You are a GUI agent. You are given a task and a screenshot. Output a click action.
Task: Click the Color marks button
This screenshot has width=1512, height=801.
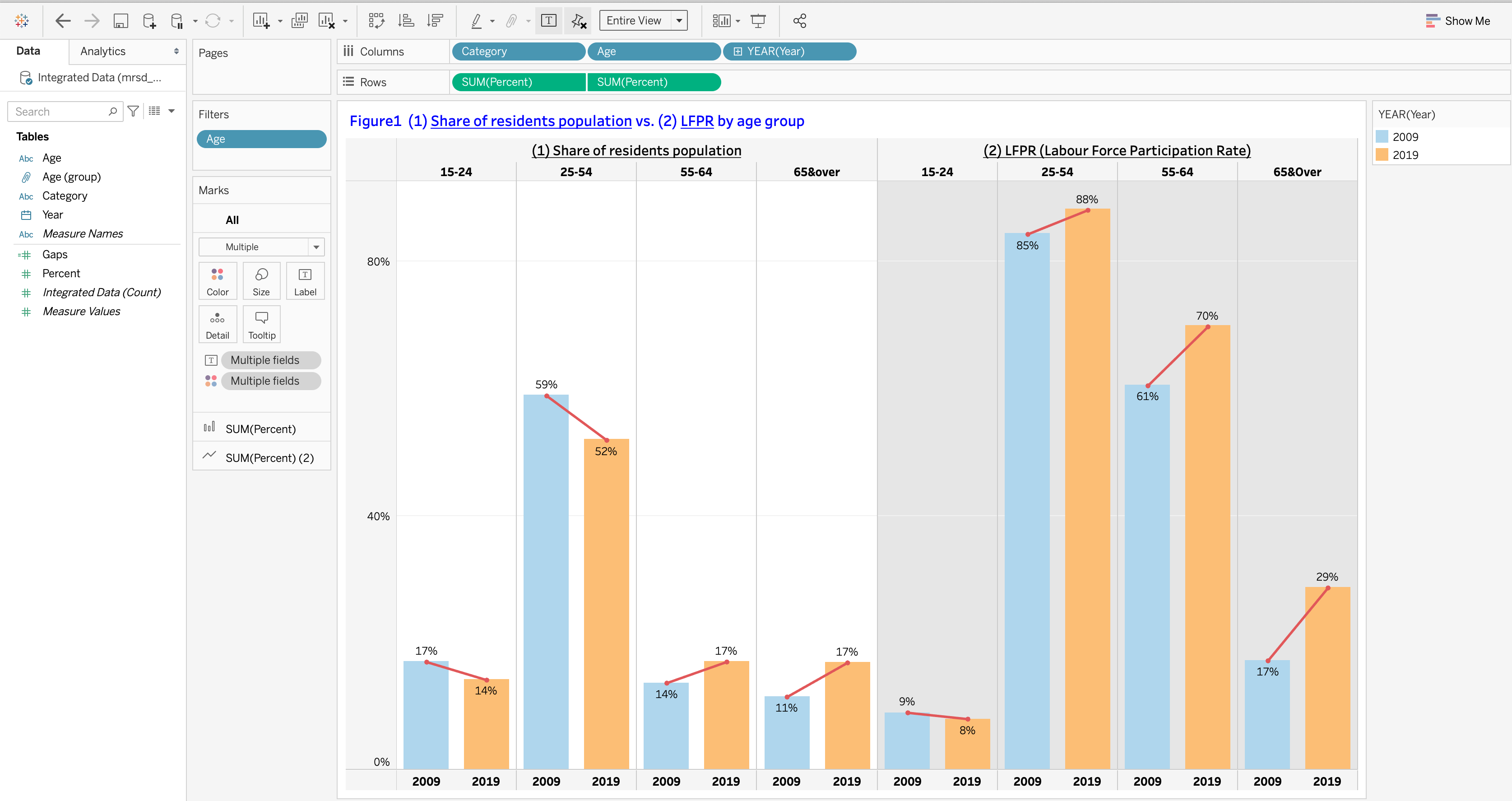217,281
